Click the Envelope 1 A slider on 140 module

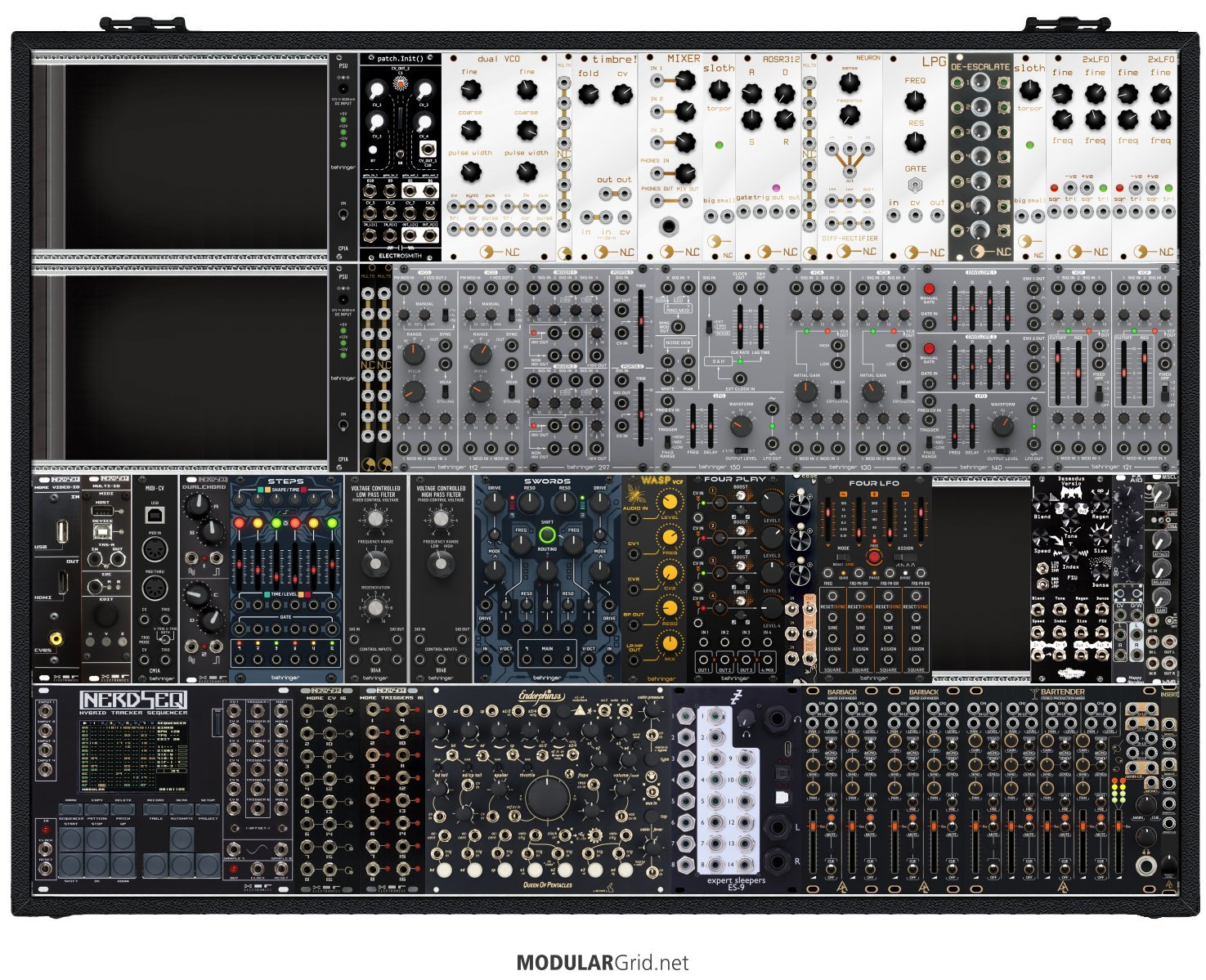(954, 307)
